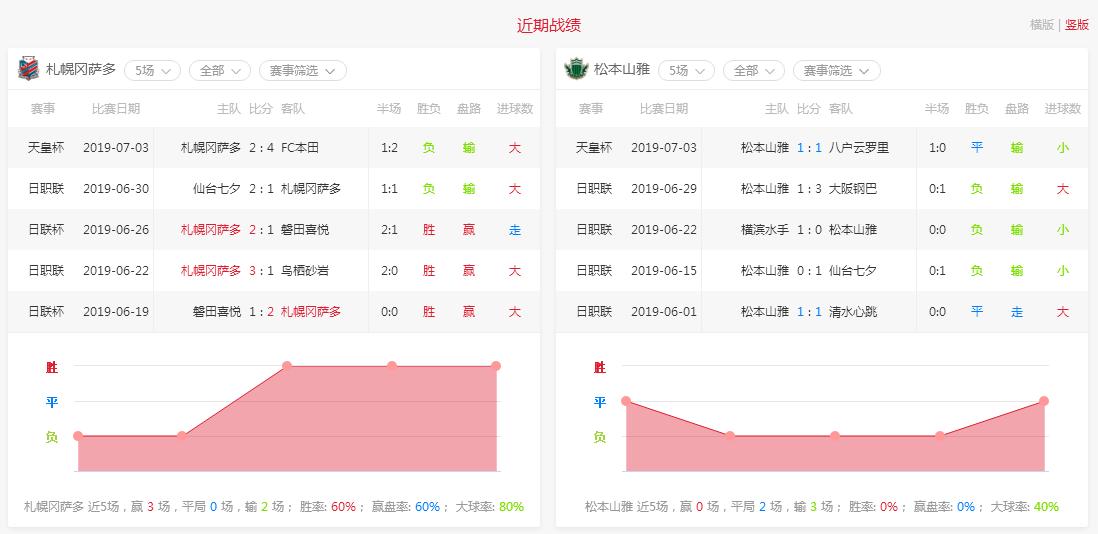This screenshot has height=534, width=1098.
Task: Click FC本田 in the 2019-07-03 match
Action: pyautogui.click(x=300, y=148)
